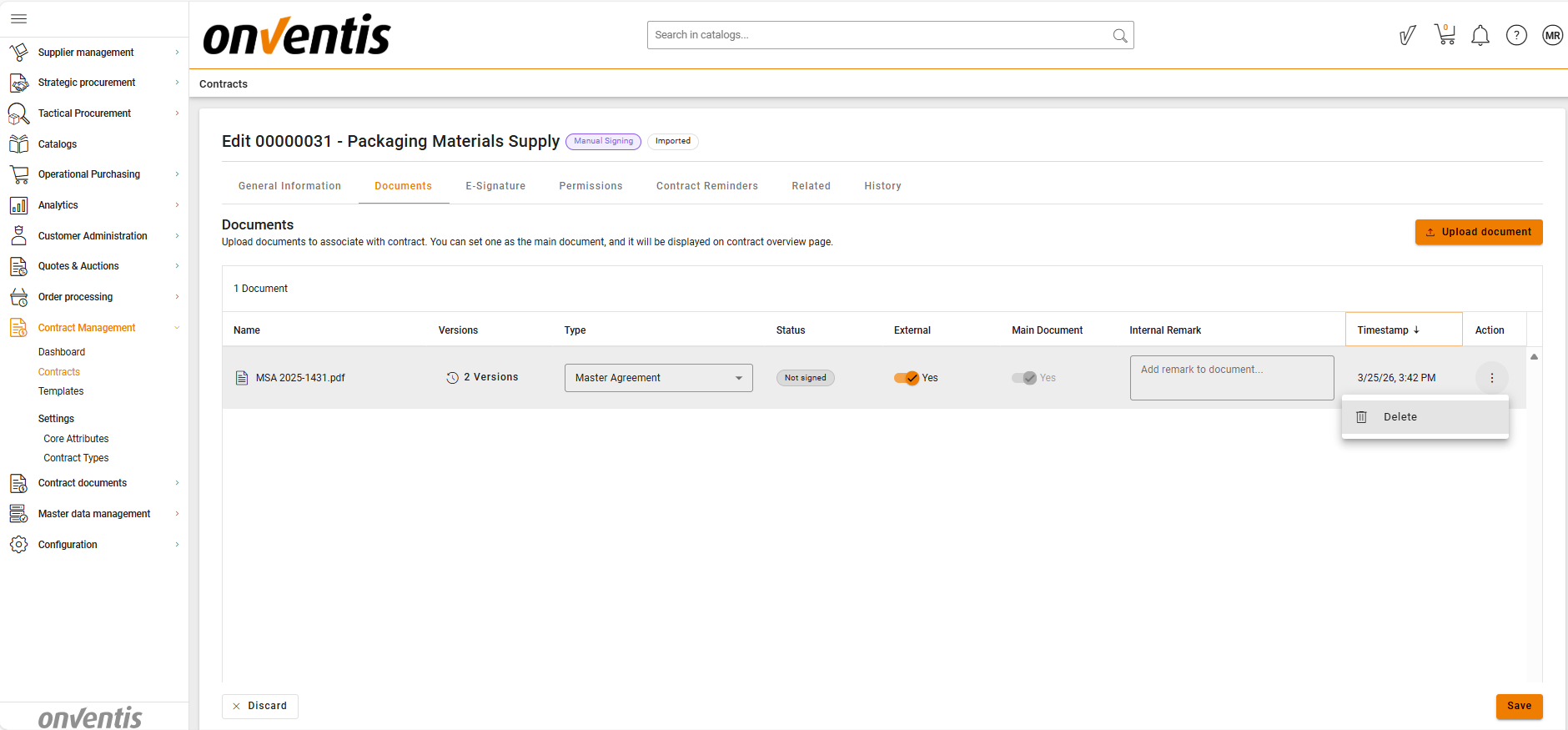Click the internal remark text field
This screenshot has width=1568, height=730.
[1231, 378]
